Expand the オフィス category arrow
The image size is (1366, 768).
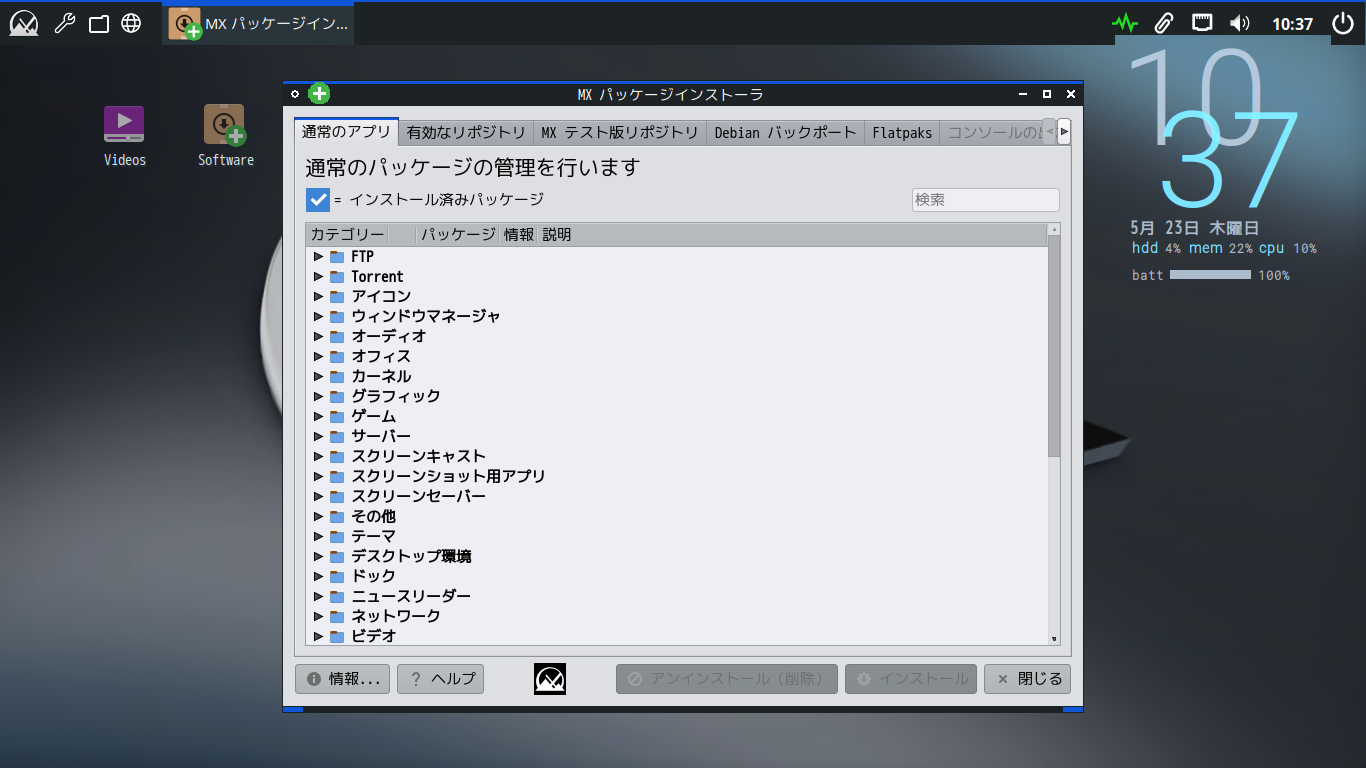pos(319,356)
